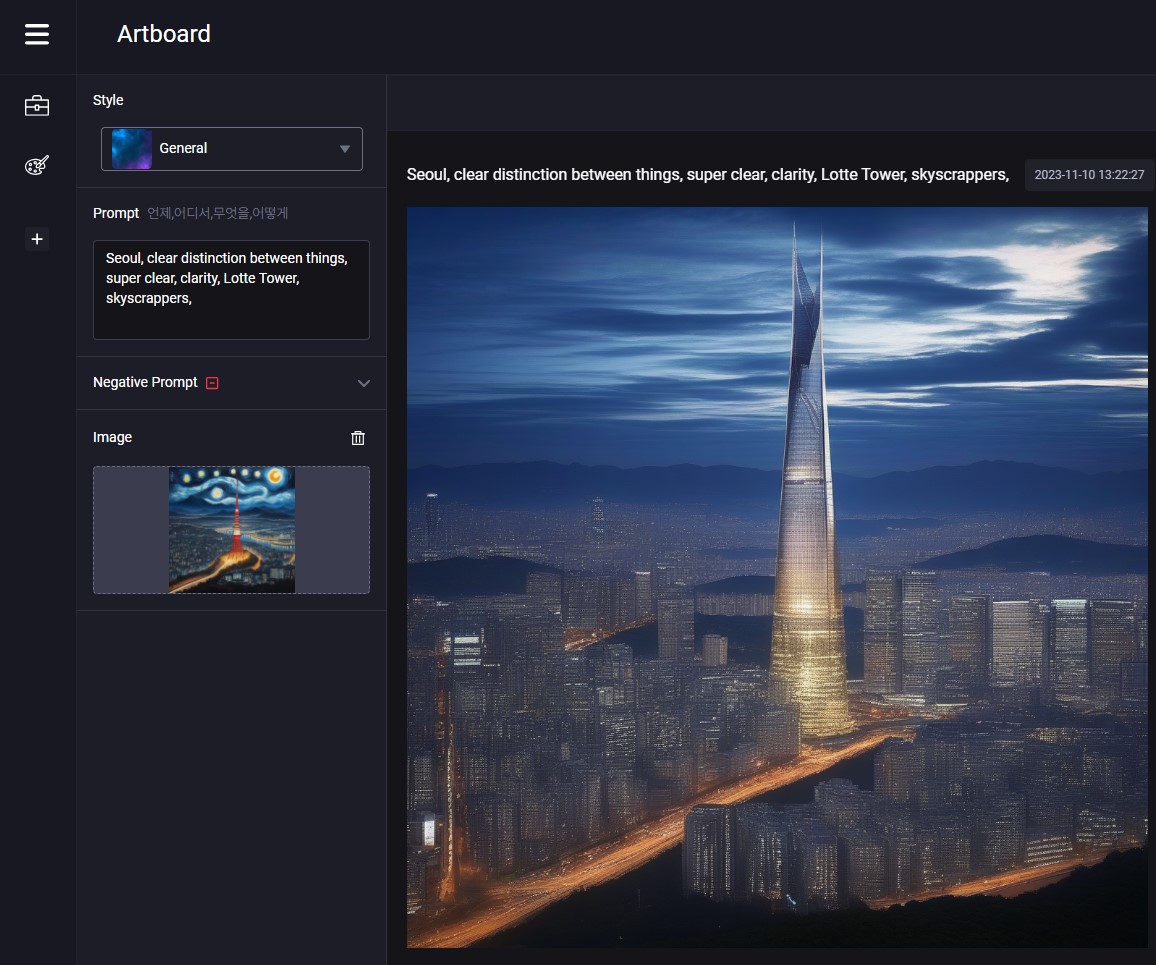
Task: Click the Image section label
Action: tap(112, 438)
